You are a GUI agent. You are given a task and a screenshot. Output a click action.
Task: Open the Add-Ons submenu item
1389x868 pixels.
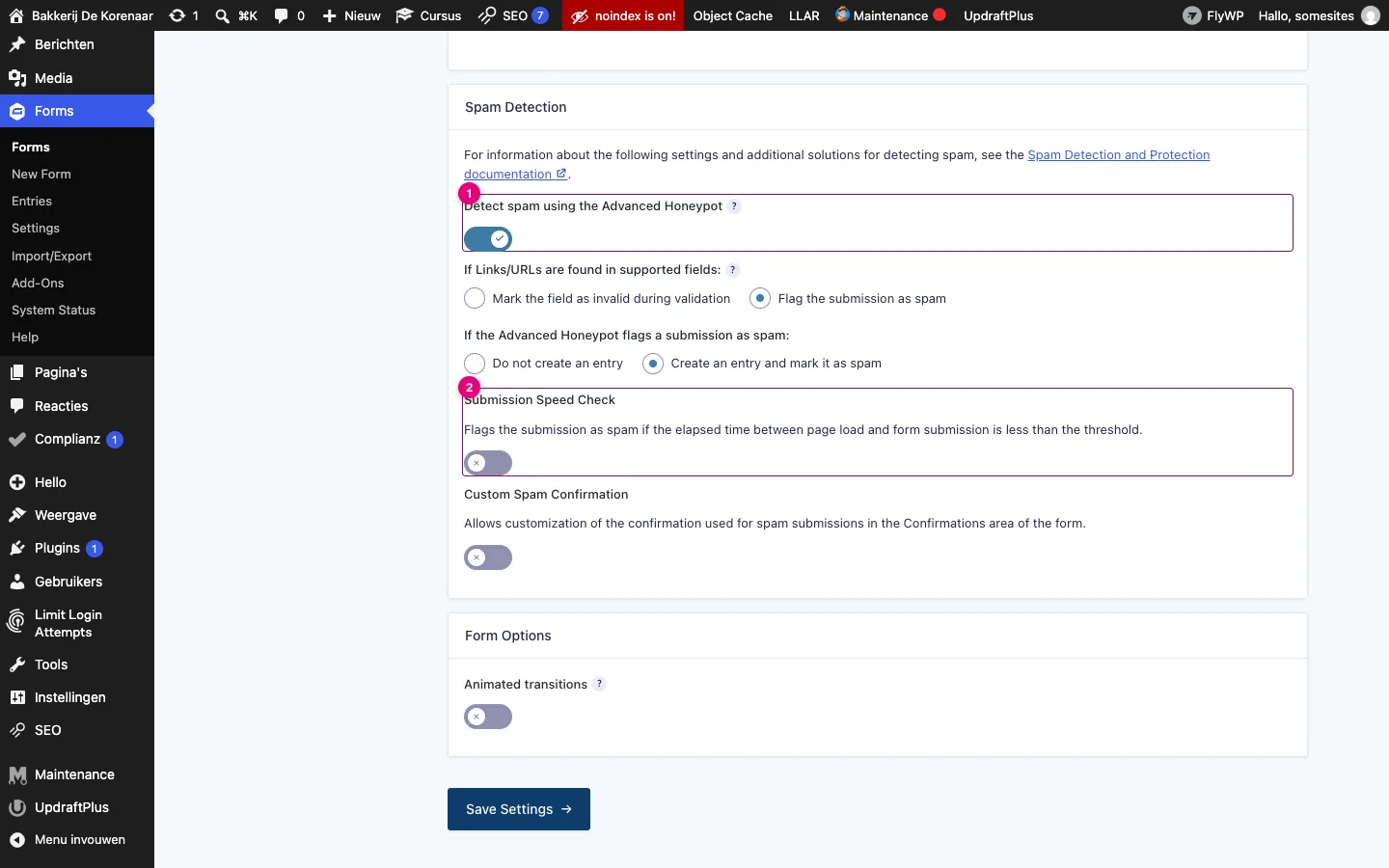[x=38, y=284]
